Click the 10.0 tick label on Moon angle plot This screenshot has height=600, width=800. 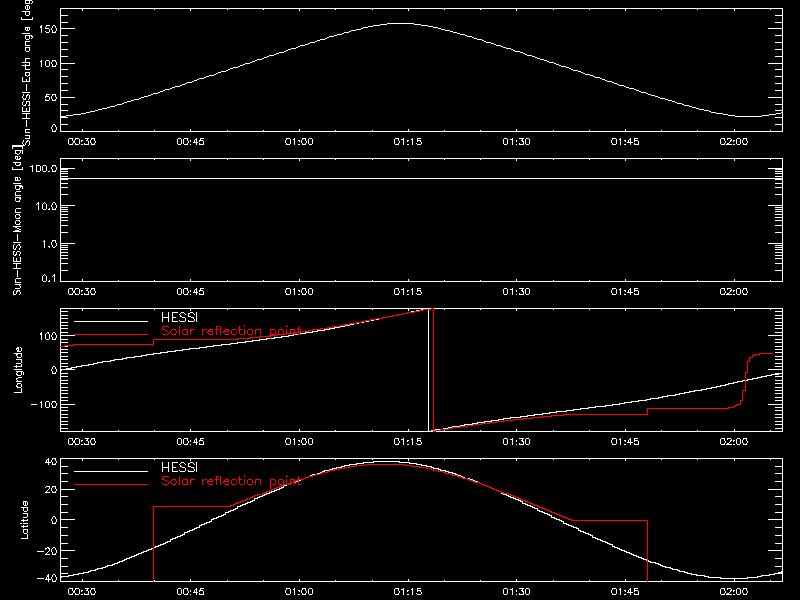click(x=46, y=207)
